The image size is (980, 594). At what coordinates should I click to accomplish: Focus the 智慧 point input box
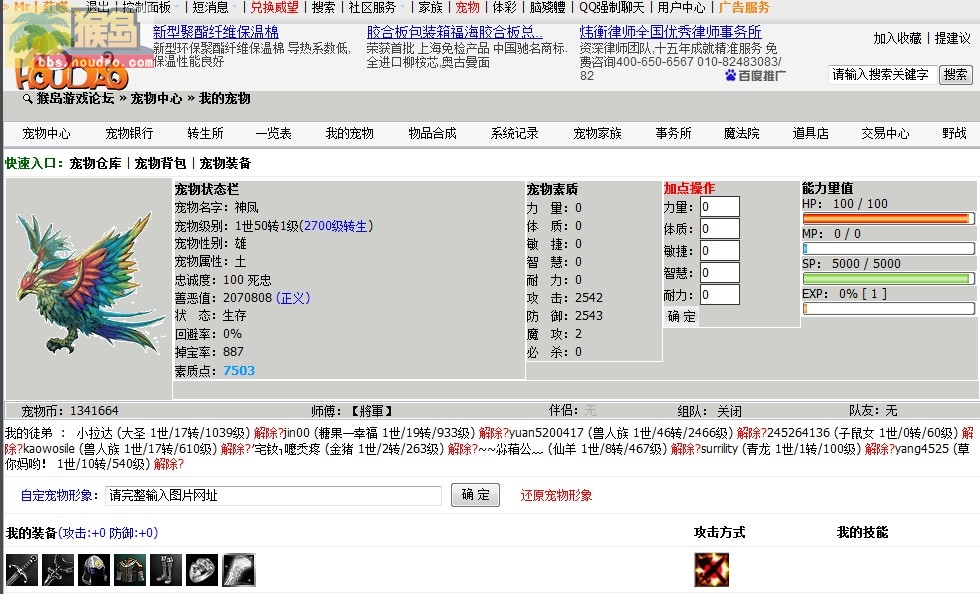(x=719, y=273)
